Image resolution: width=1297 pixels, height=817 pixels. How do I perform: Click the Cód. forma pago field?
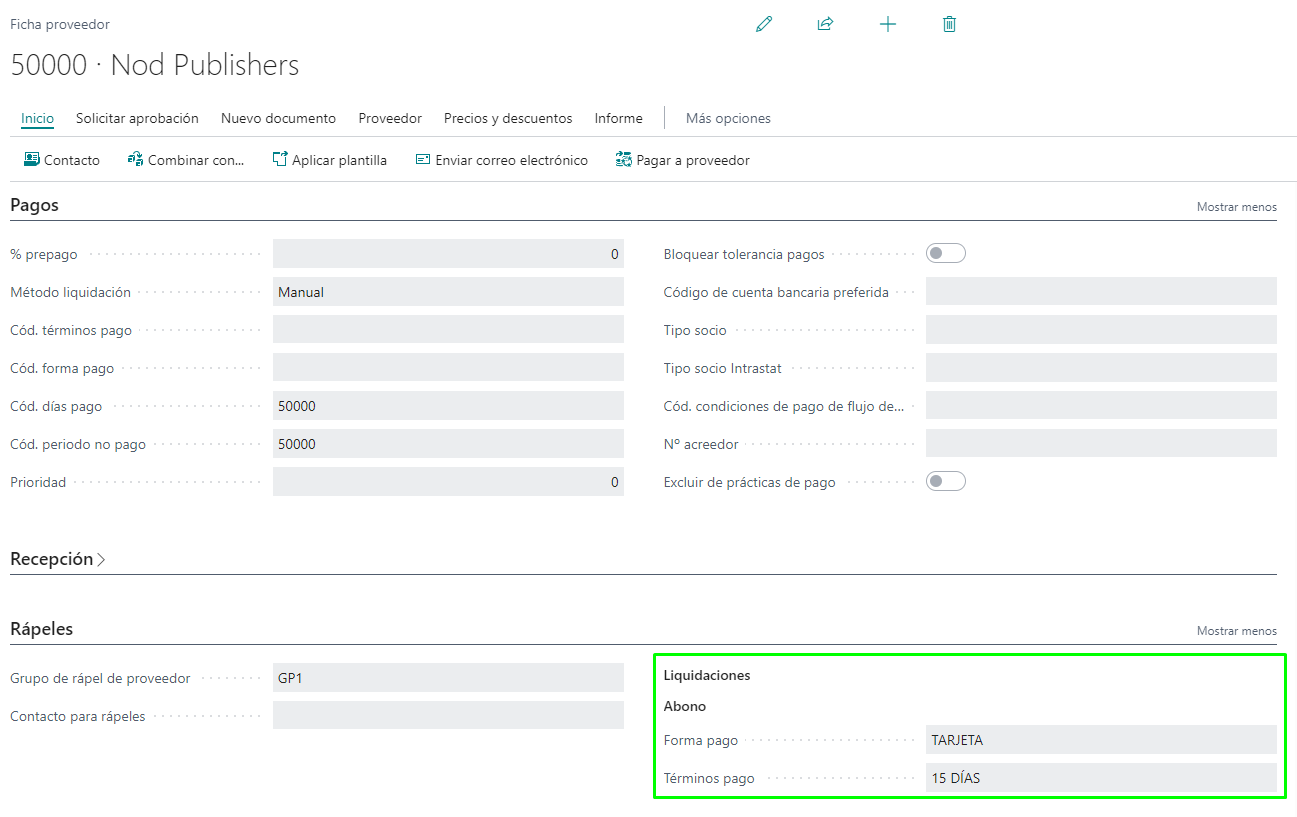coord(448,368)
